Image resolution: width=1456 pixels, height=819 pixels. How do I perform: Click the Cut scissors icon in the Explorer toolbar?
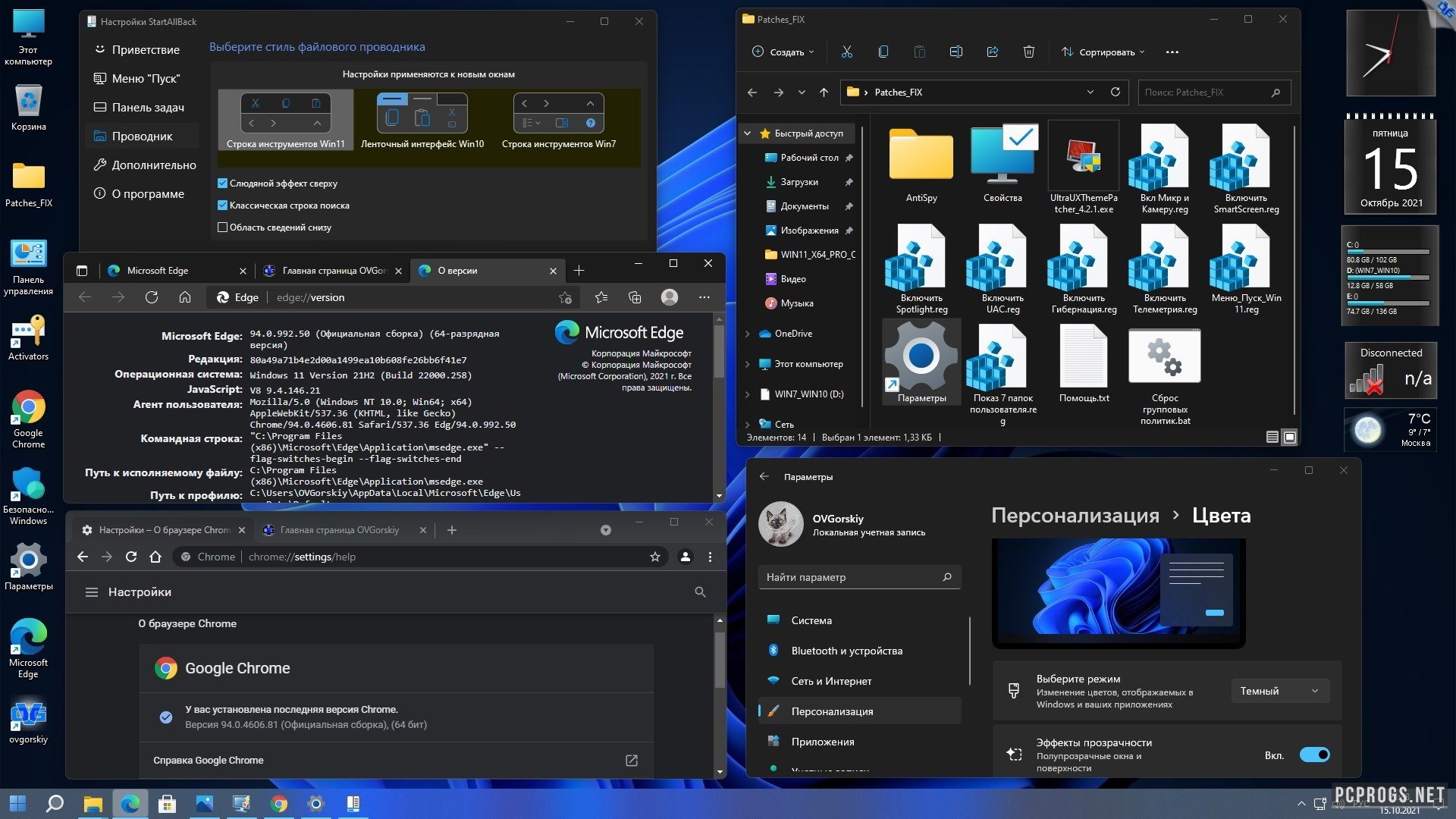coord(846,52)
